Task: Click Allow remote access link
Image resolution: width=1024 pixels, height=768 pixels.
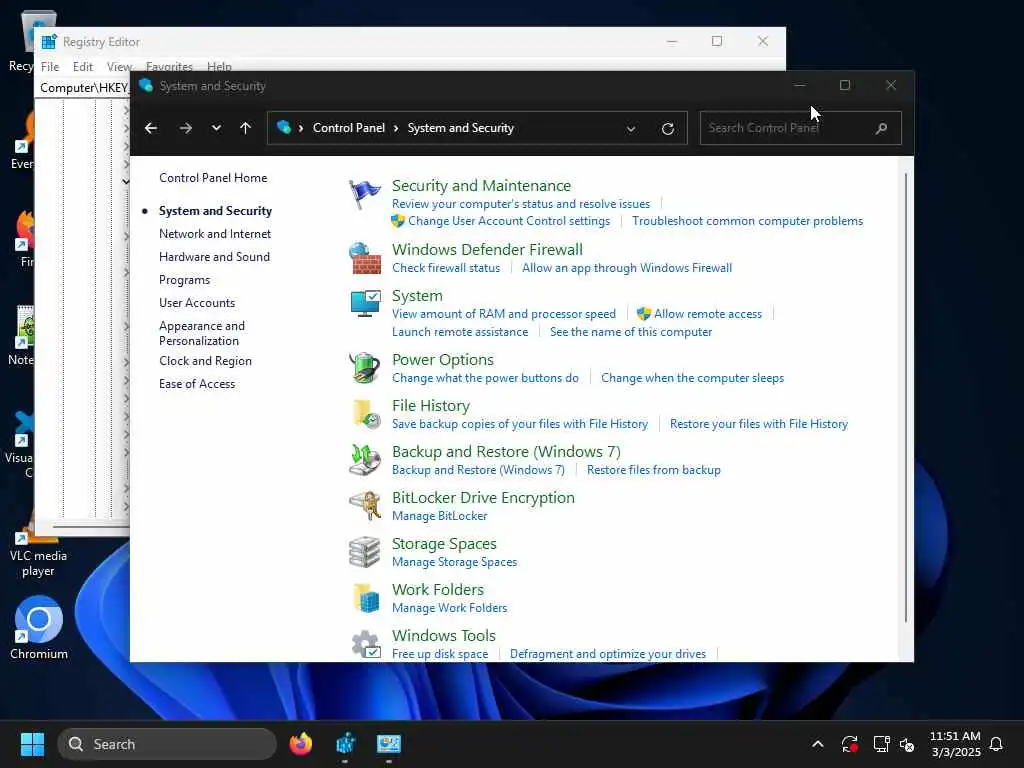Action: [708, 314]
